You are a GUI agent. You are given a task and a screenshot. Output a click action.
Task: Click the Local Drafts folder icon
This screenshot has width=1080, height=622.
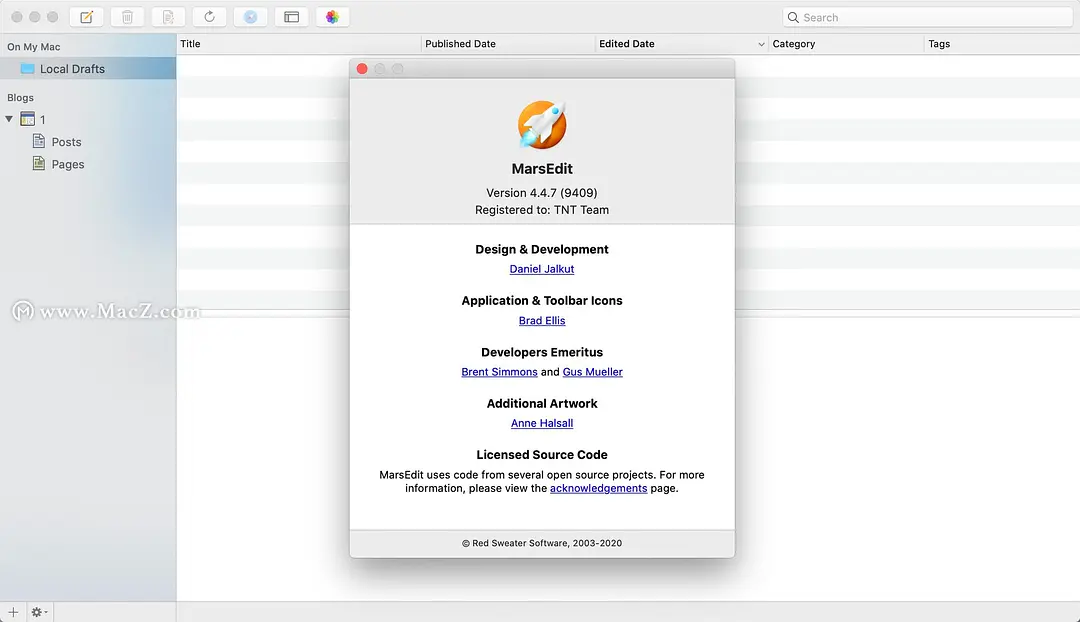click(28, 69)
